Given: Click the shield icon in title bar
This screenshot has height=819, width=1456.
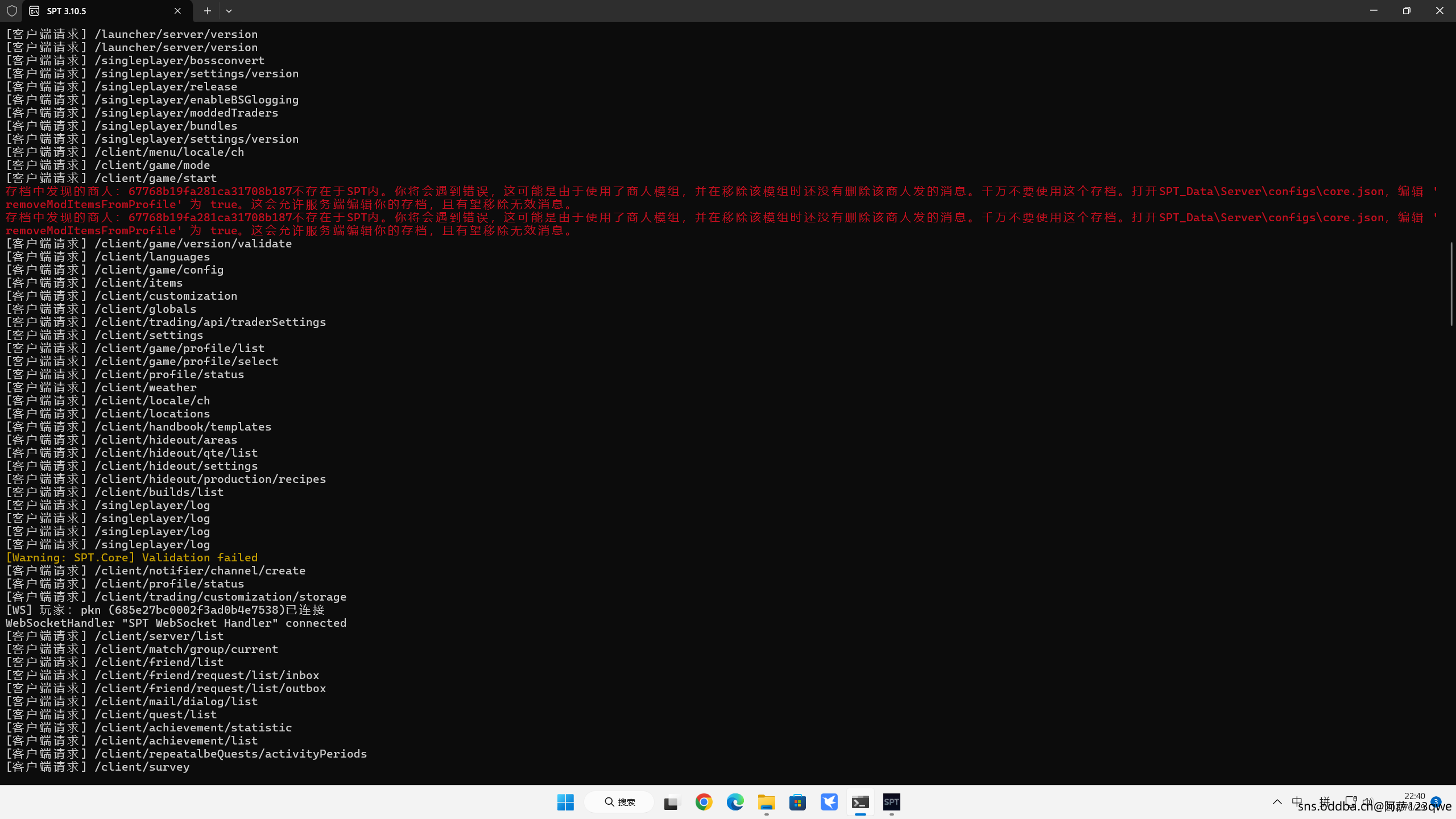Looking at the screenshot, I should (x=11, y=11).
